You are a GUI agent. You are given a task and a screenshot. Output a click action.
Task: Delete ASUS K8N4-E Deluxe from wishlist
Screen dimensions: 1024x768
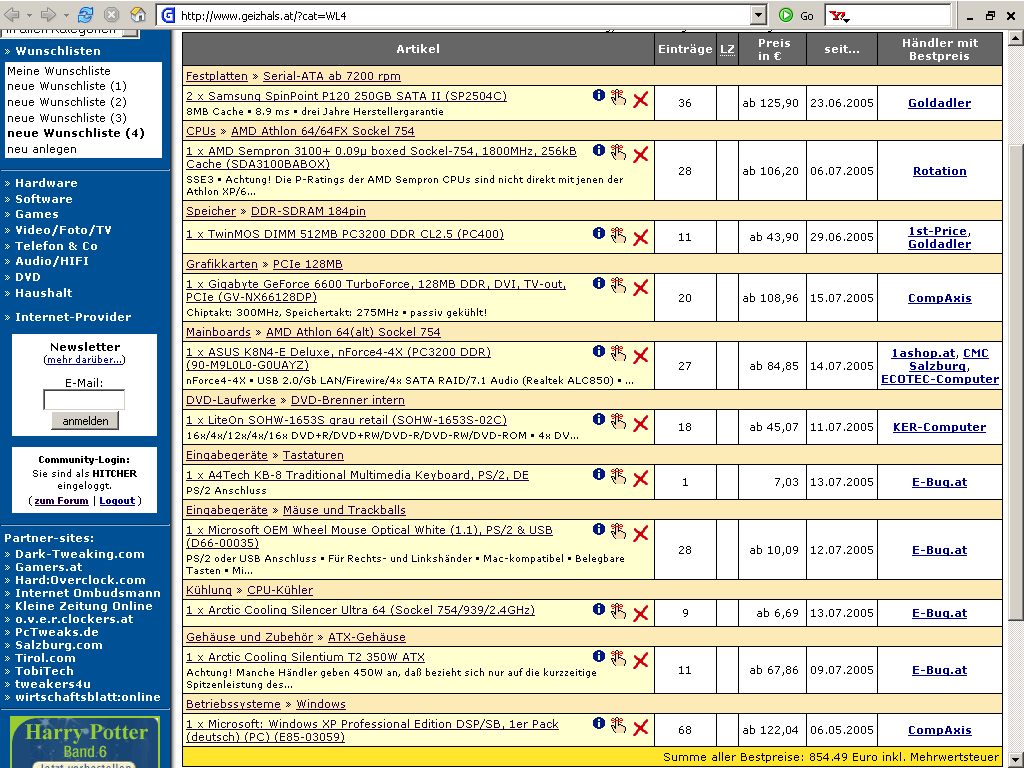pyautogui.click(x=641, y=355)
